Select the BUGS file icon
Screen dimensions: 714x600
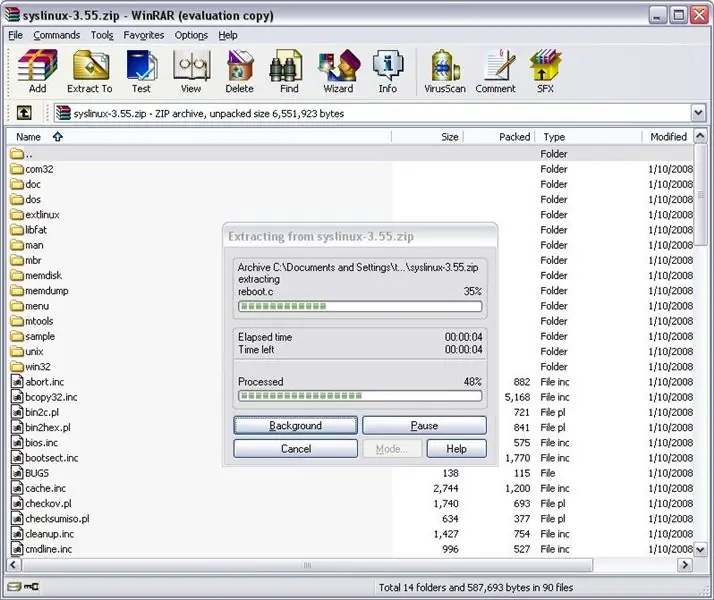[17, 473]
